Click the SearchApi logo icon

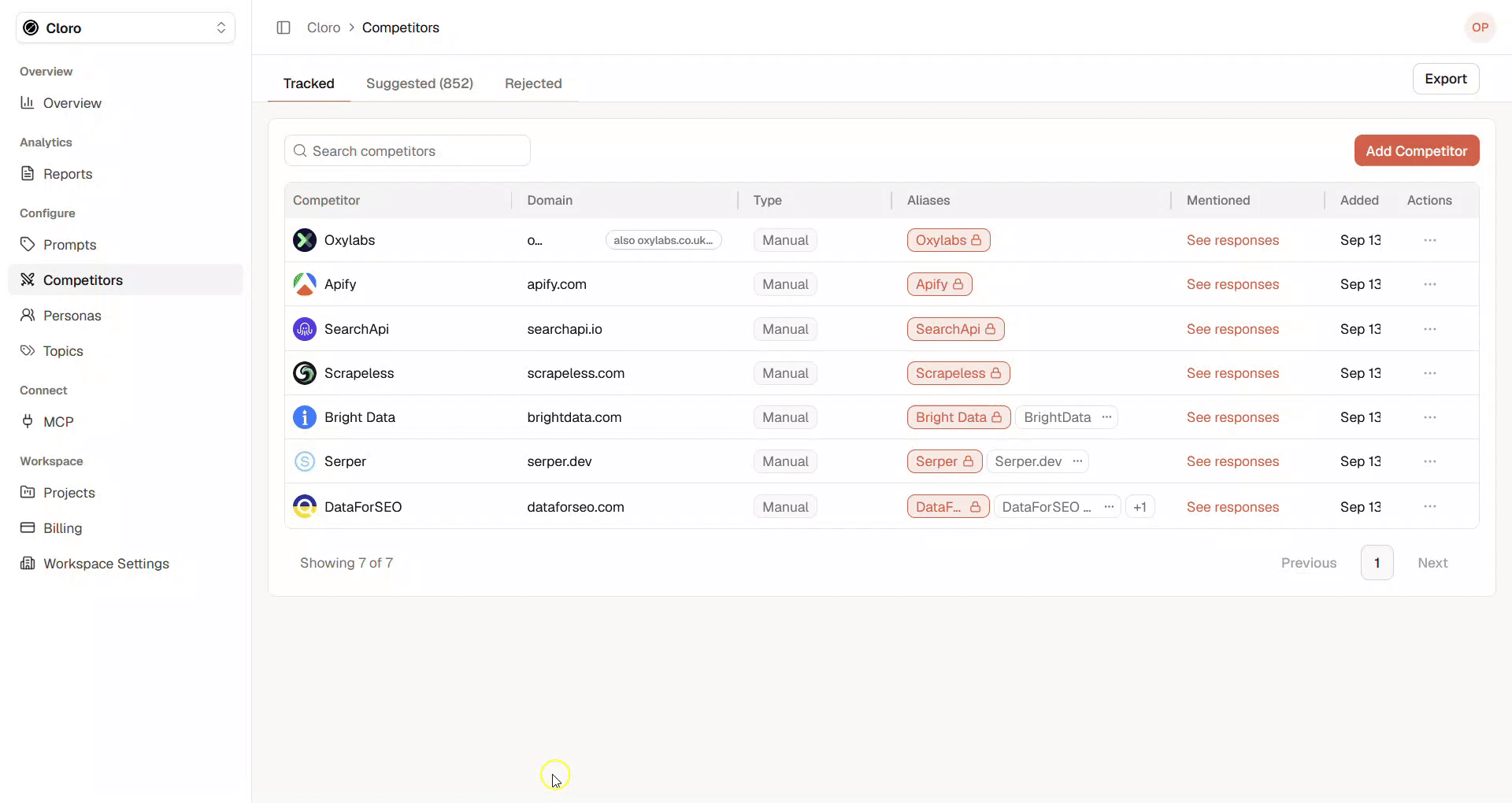[305, 329]
